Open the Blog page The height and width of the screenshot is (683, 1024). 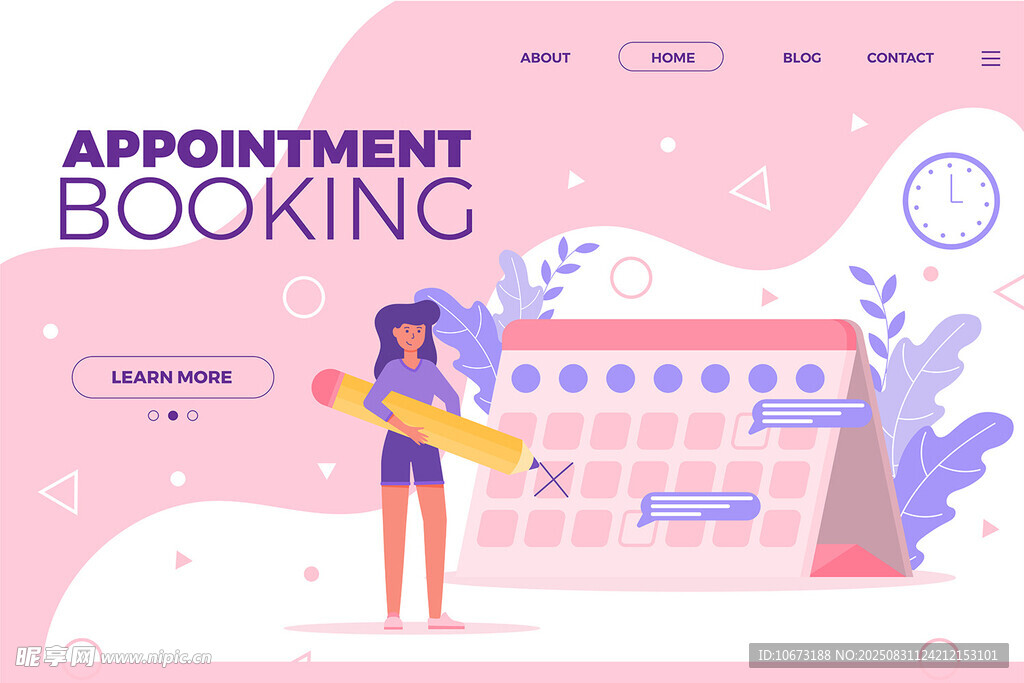pyautogui.click(x=802, y=57)
